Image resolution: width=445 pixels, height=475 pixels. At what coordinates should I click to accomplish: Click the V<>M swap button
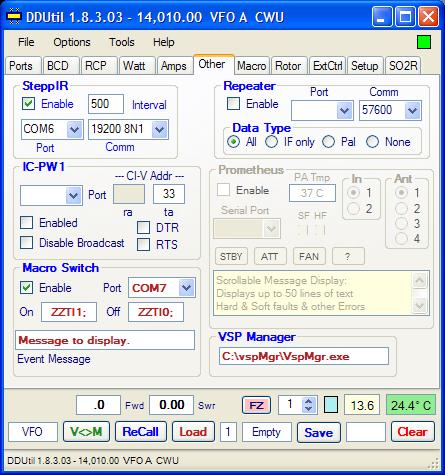pyautogui.click(x=86, y=432)
